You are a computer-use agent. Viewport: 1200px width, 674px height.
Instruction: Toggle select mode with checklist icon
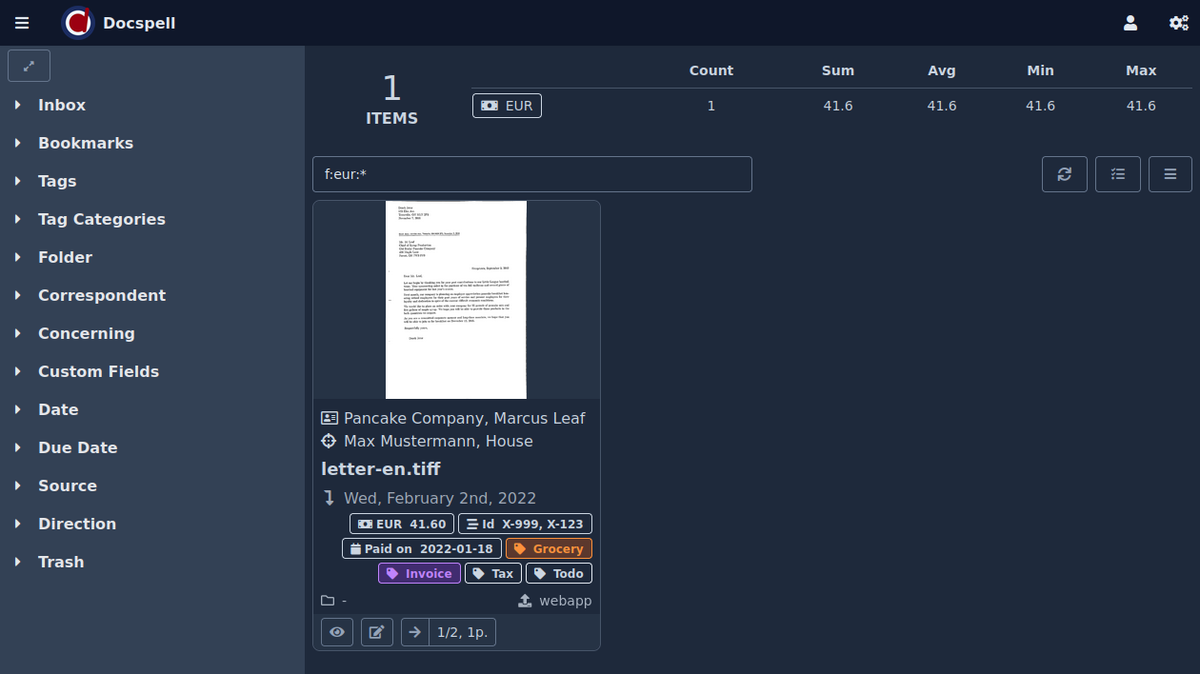point(1118,174)
